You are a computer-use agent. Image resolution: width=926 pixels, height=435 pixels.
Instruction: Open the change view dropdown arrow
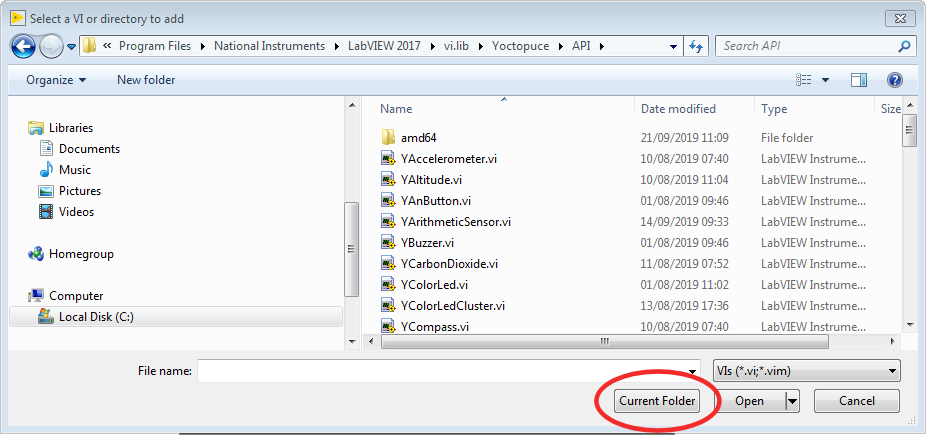coord(826,80)
